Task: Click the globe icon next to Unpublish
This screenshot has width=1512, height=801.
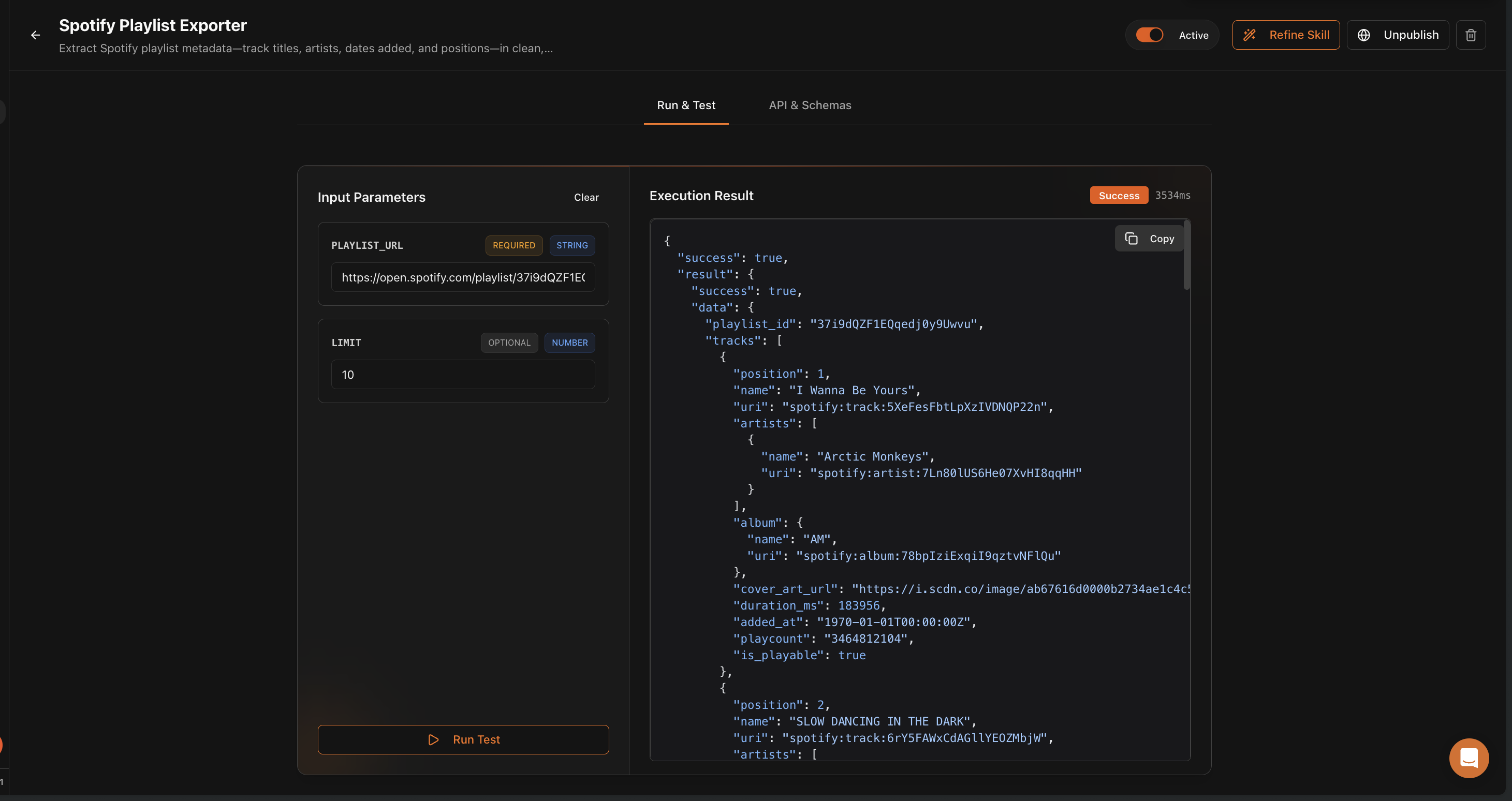Action: pyautogui.click(x=1363, y=35)
